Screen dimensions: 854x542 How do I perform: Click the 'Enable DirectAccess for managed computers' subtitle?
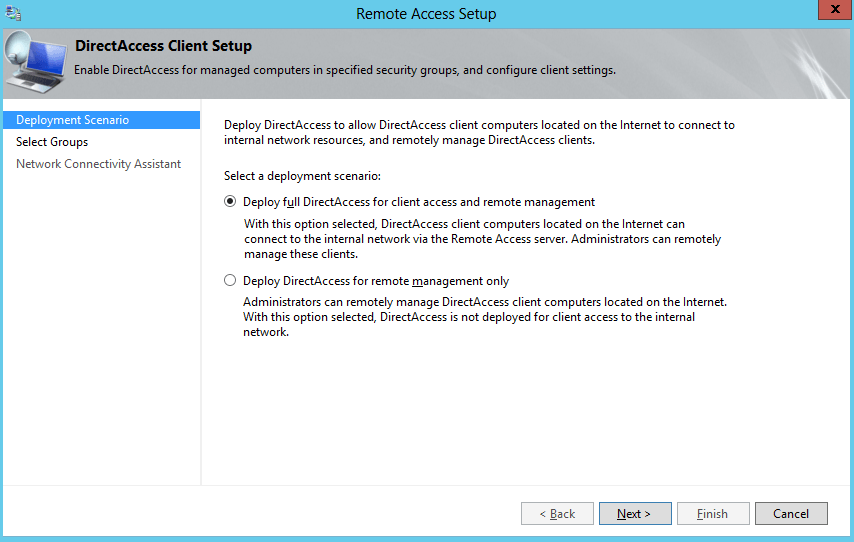345,70
